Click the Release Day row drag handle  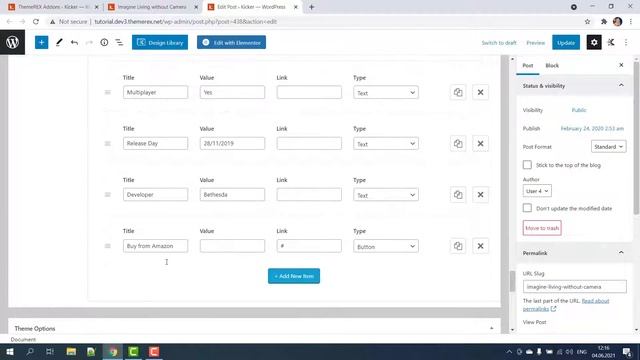tap(108, 144)
